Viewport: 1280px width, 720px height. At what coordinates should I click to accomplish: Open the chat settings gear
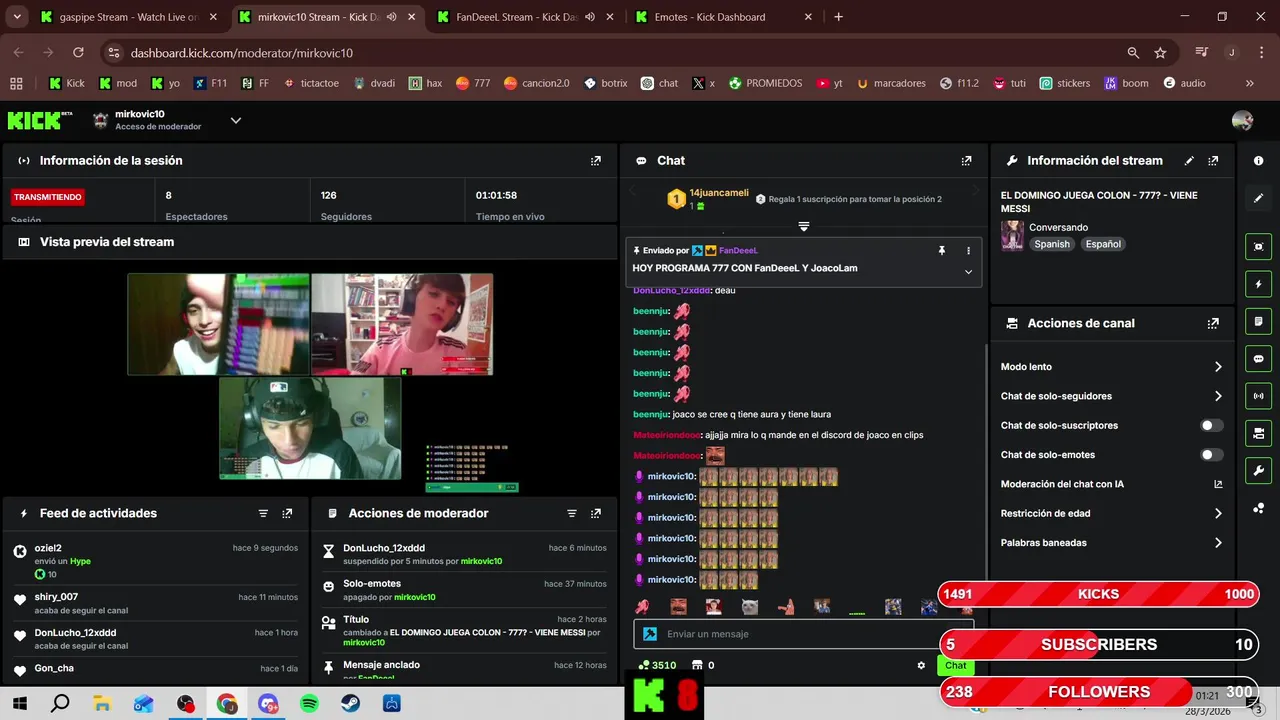point(921,665)
